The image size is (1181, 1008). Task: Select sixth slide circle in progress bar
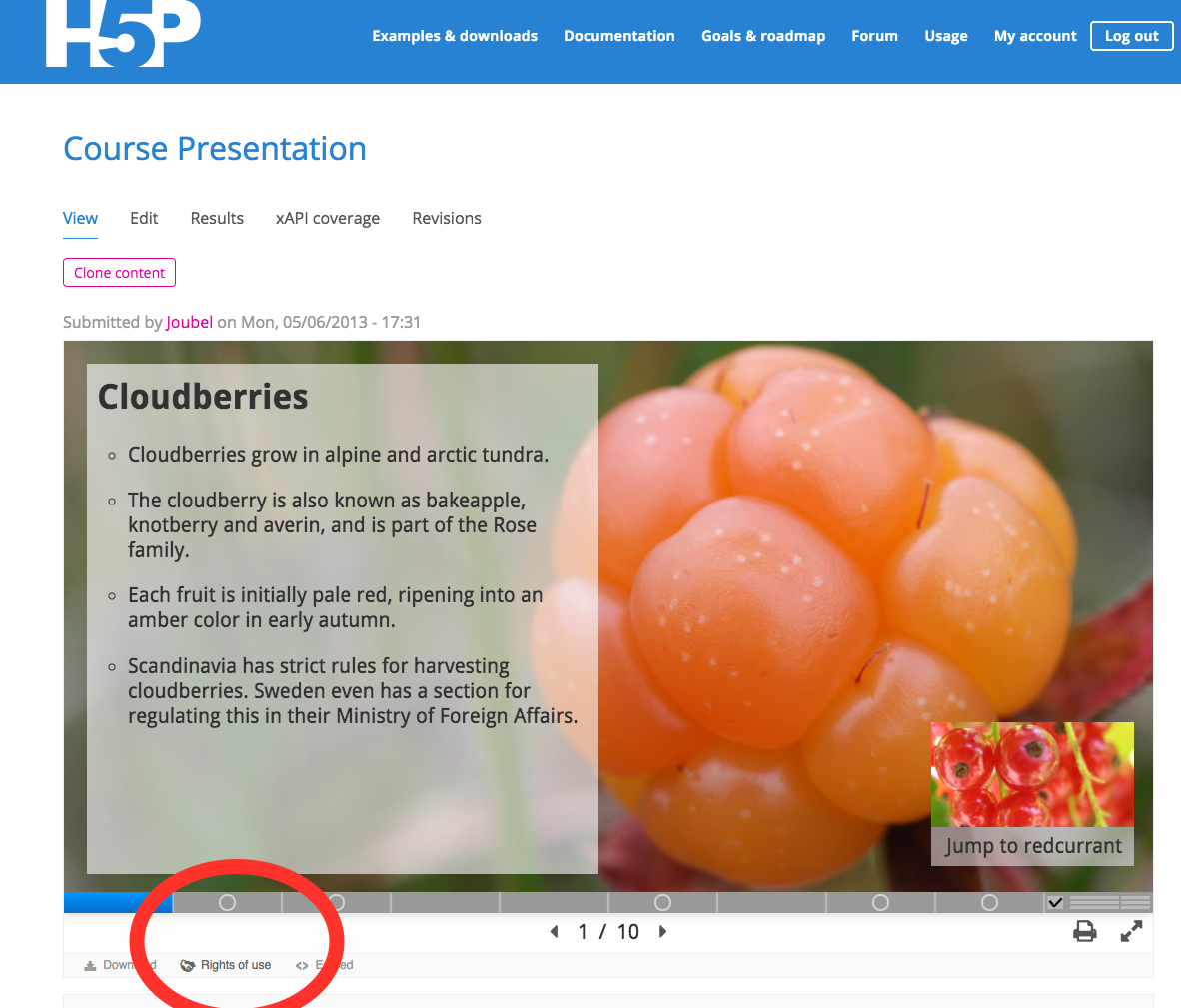662,903
